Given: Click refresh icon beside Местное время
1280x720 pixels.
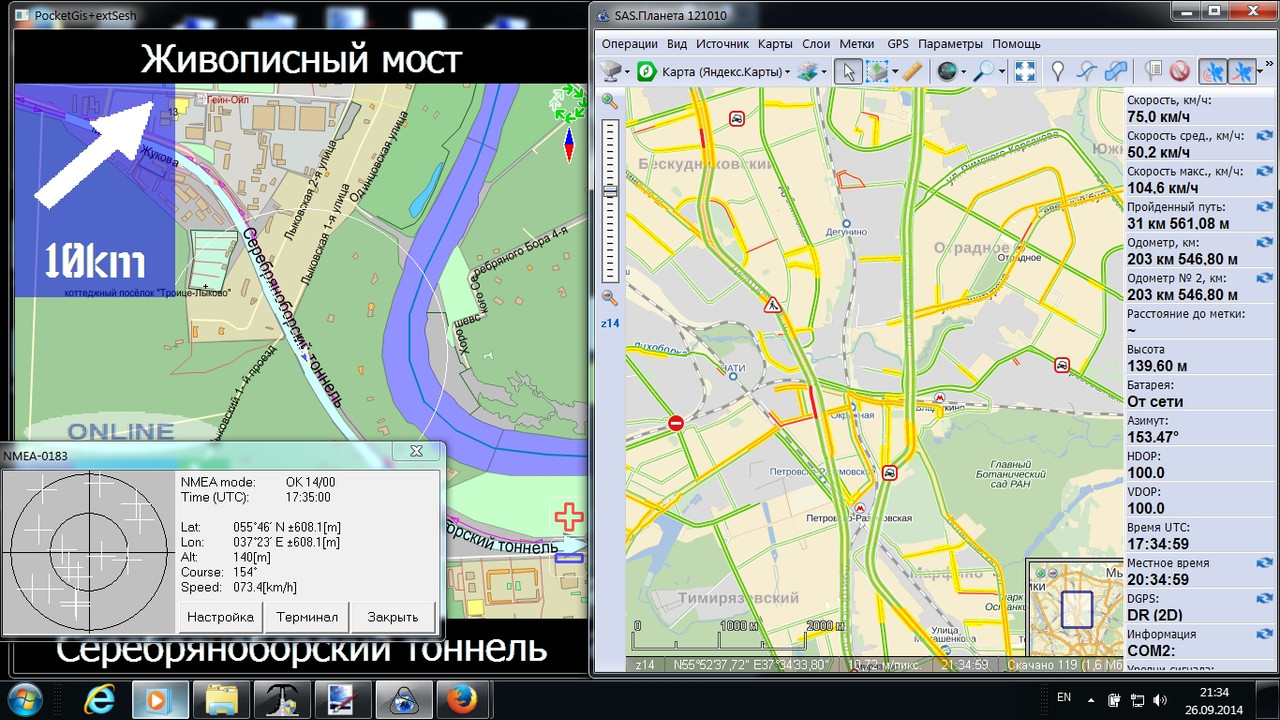Looking at the screenshot, I should [x=1264, y=563].
